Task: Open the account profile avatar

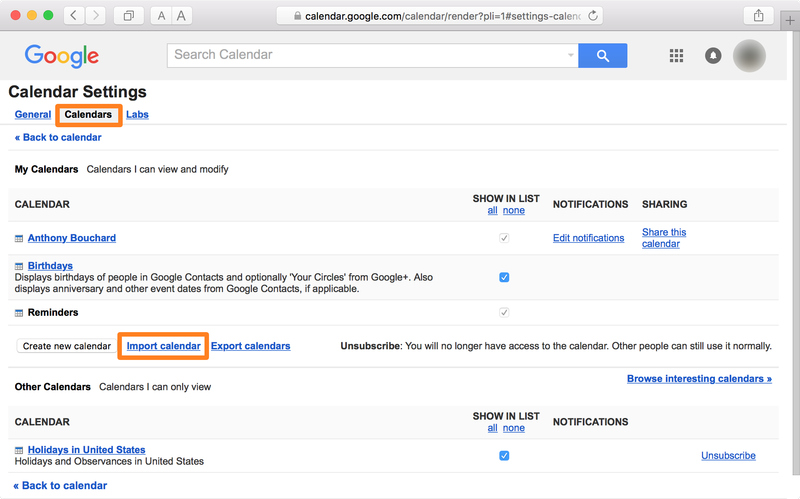Action: (x=749, y=55)
